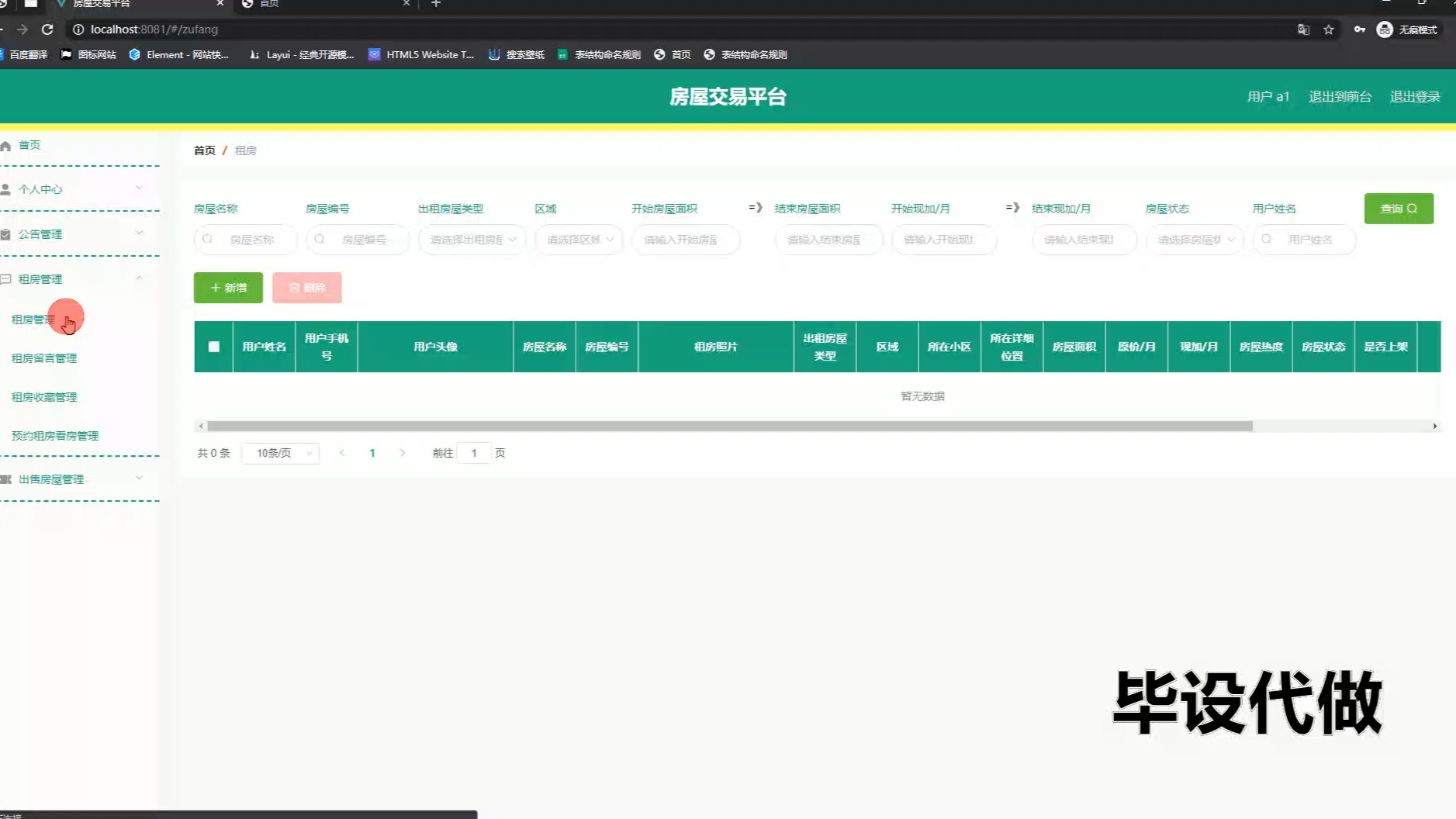View site info icon in address bar

[78, 29]
